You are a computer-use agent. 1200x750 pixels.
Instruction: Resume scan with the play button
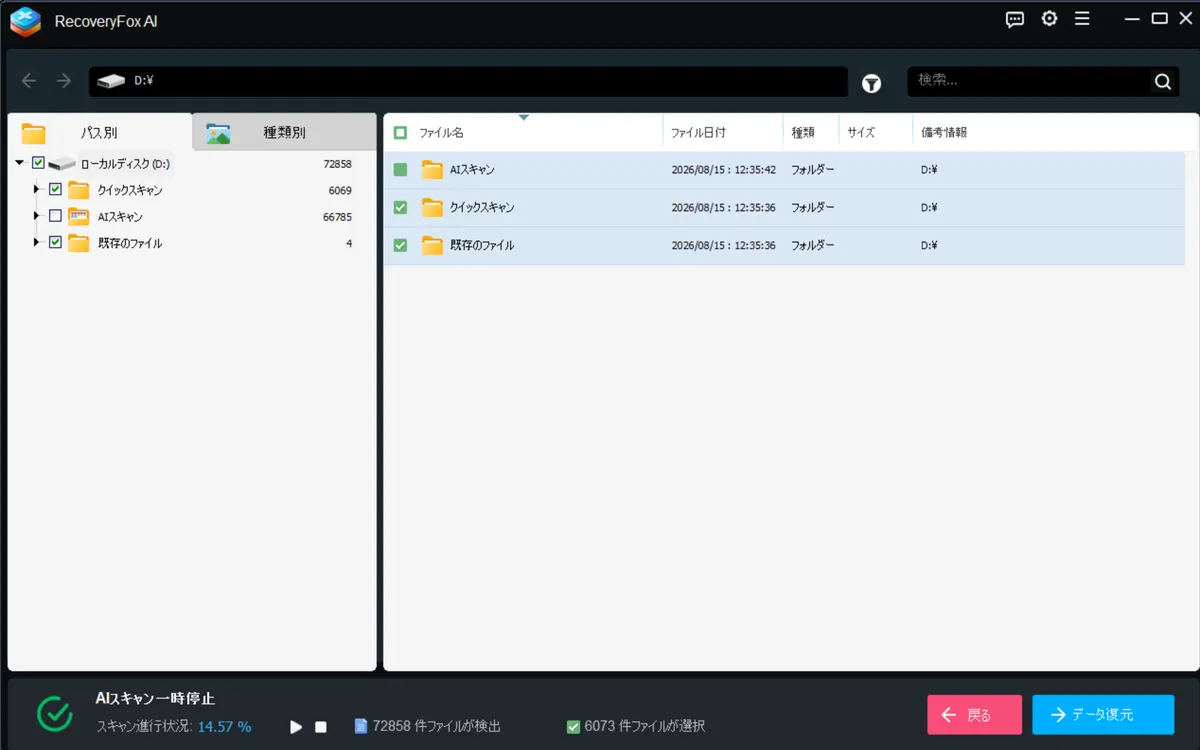[296, 727]
